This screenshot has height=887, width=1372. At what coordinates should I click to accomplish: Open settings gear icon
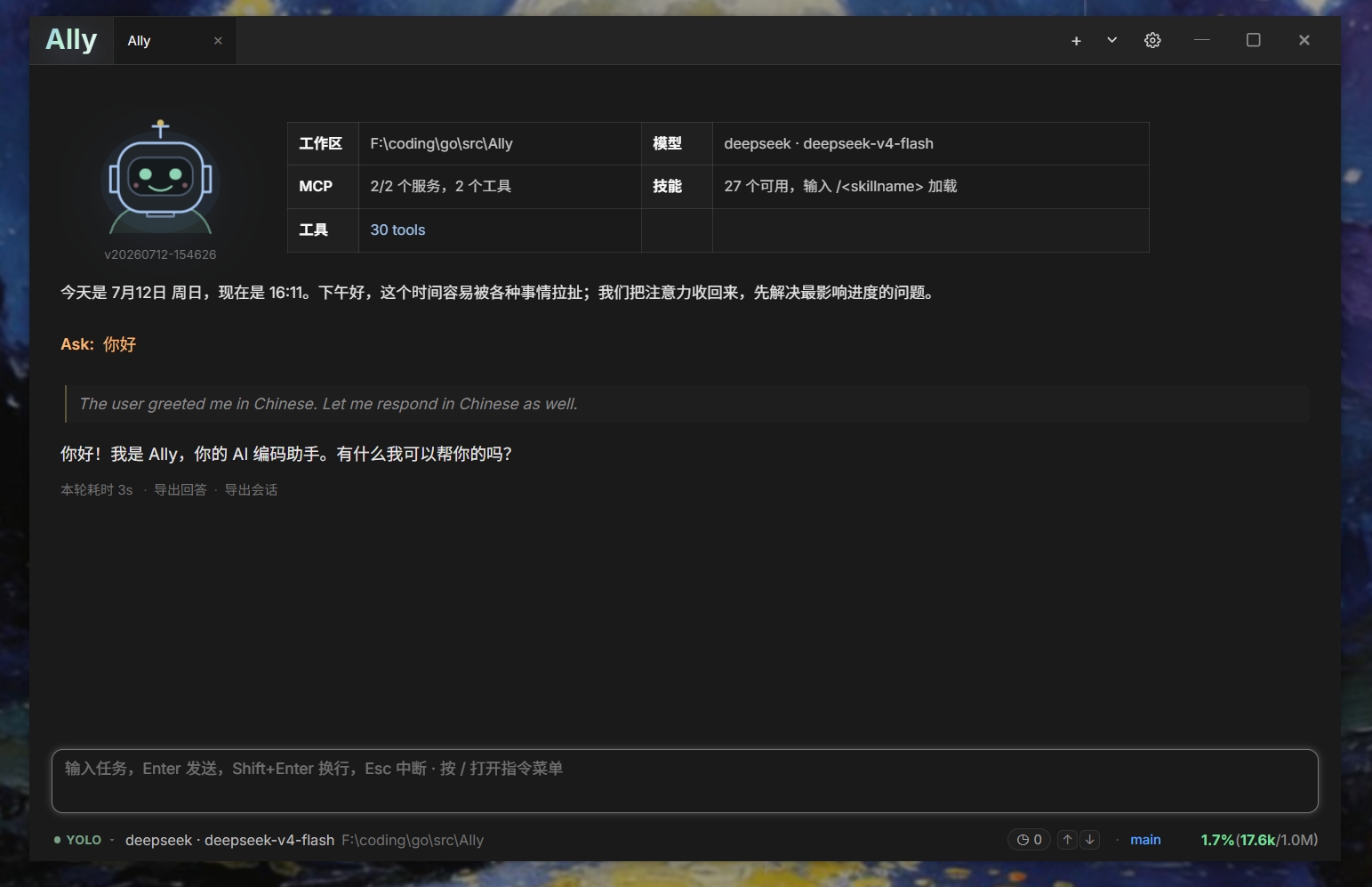[1152, 40]
